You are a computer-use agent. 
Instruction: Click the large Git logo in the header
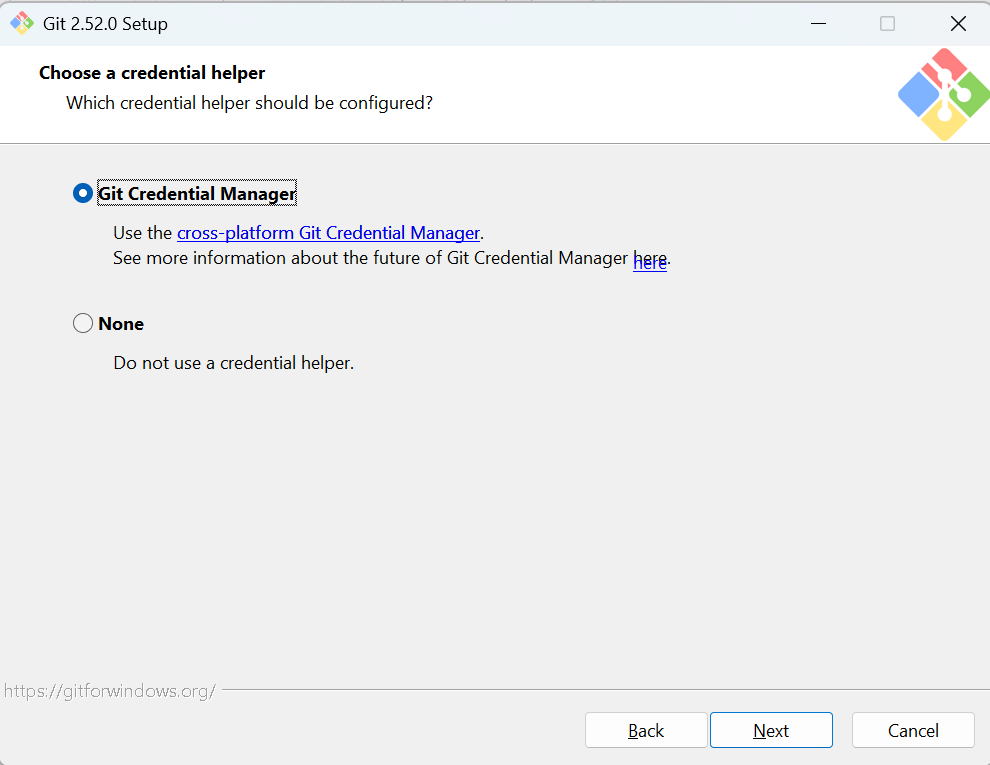(x=943, y=95)
